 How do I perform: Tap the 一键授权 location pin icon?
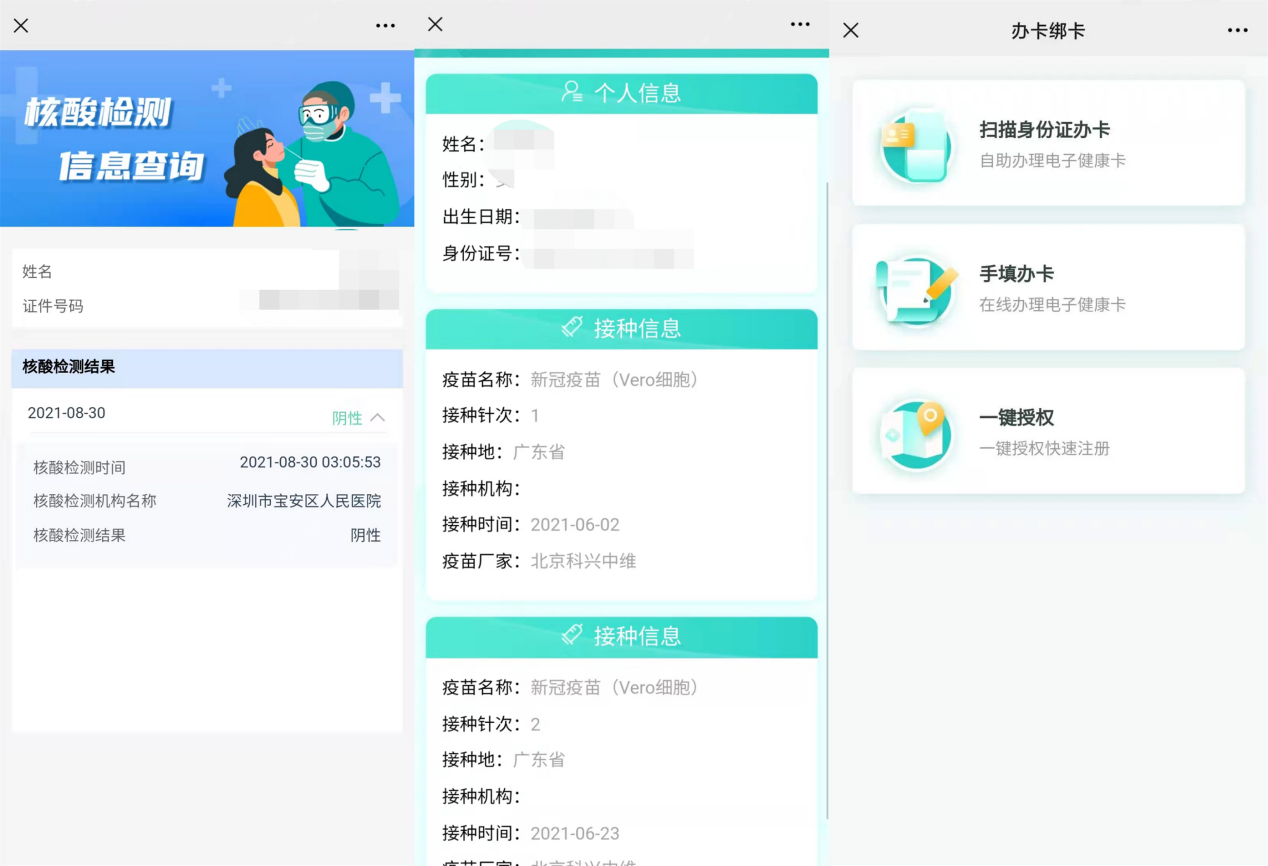[915, 433]
